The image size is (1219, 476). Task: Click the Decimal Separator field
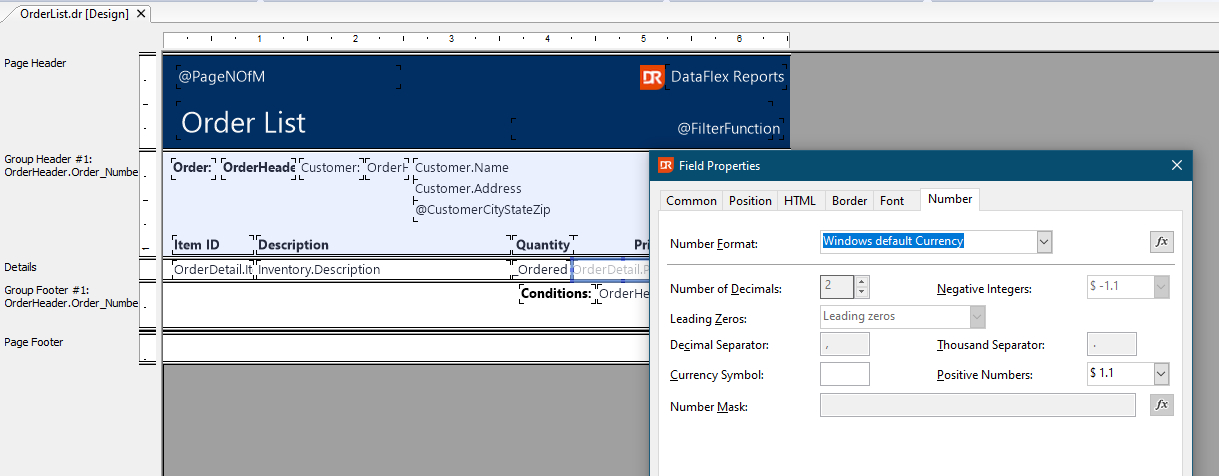point(844,345)
